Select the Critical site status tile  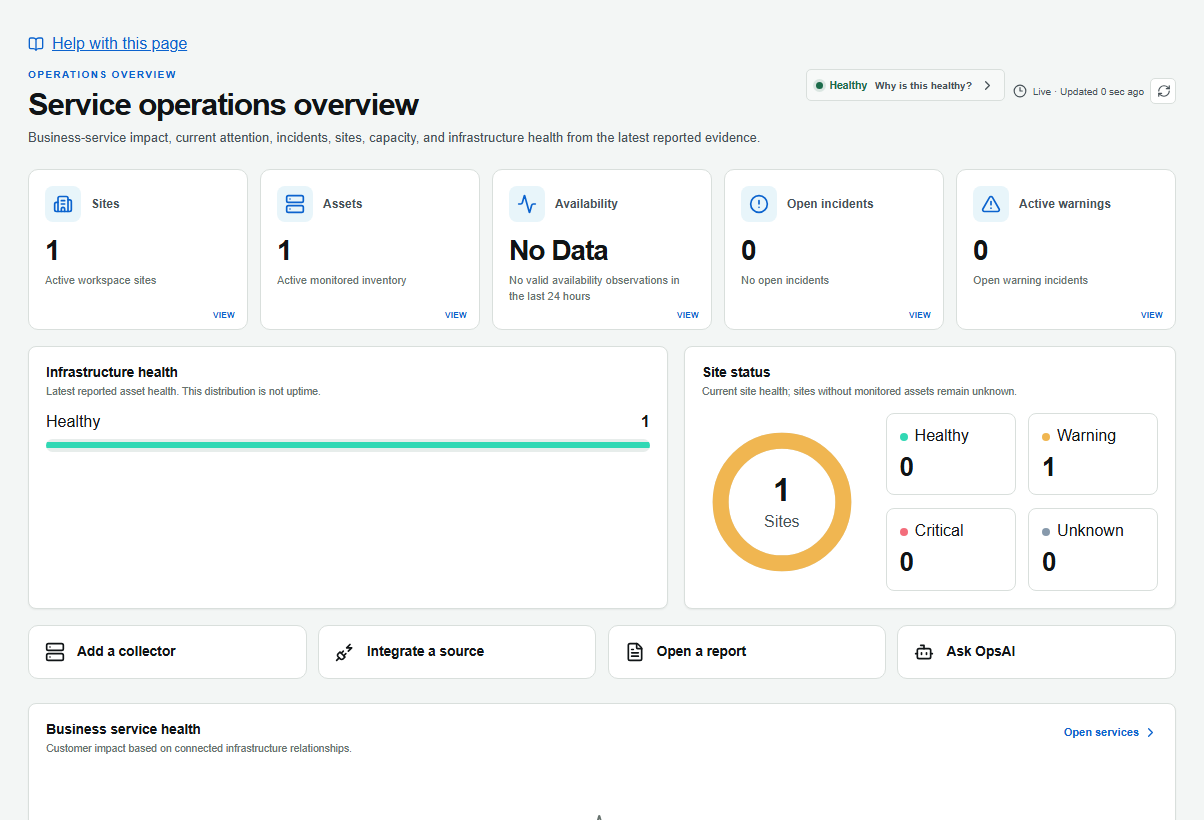[951, 549]
